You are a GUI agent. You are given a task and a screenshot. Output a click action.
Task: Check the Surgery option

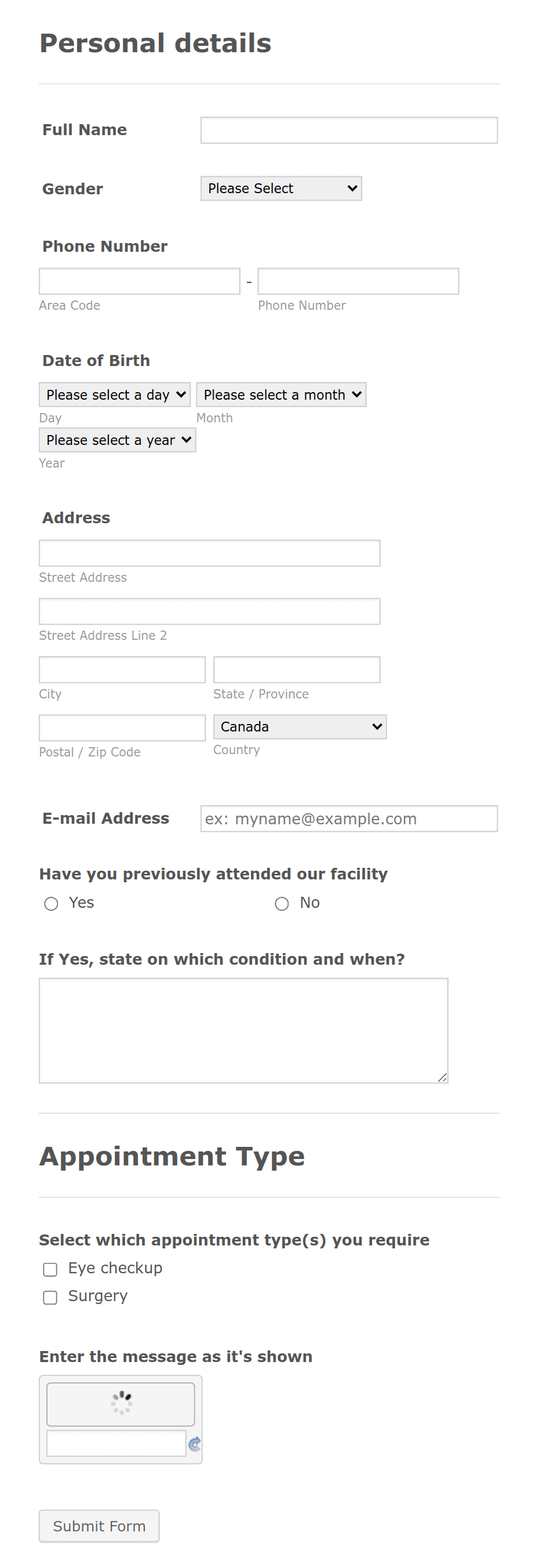click(50, 1297)
